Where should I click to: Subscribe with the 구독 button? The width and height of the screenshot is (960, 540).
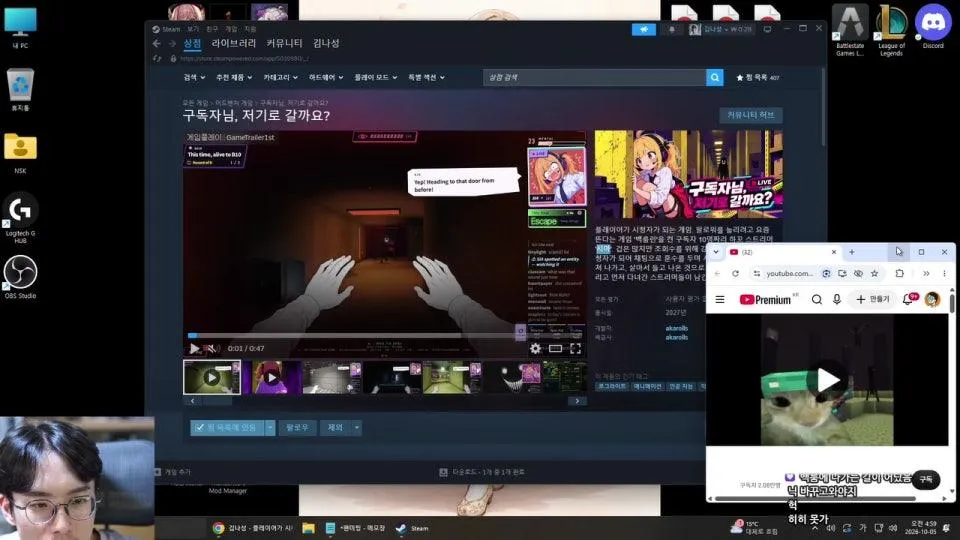click(926, 479)
